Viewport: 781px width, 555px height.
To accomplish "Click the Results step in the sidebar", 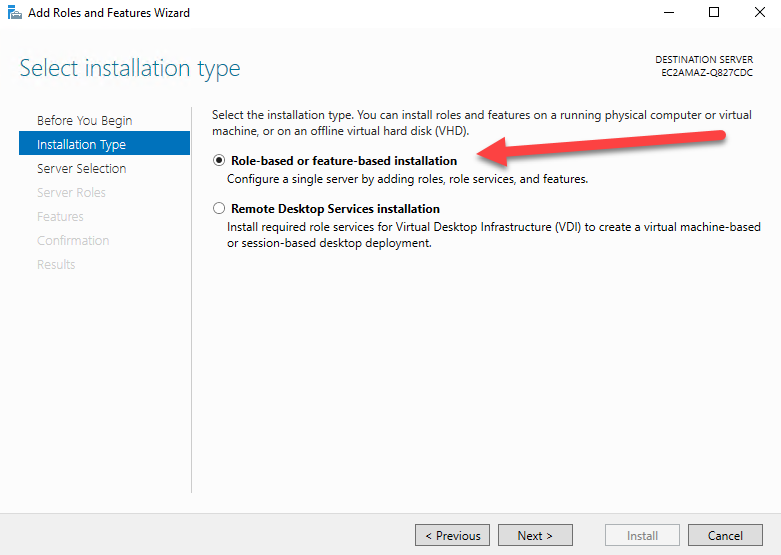I will [56, 265].
